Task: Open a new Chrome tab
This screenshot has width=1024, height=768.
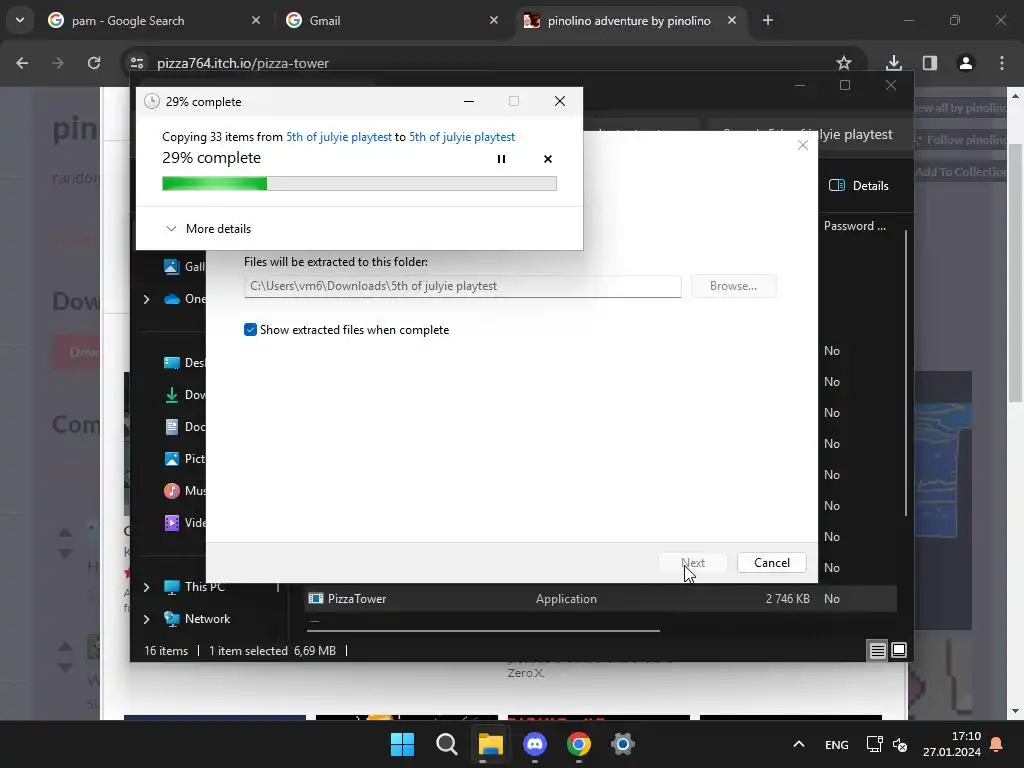Action: [768, 20]
